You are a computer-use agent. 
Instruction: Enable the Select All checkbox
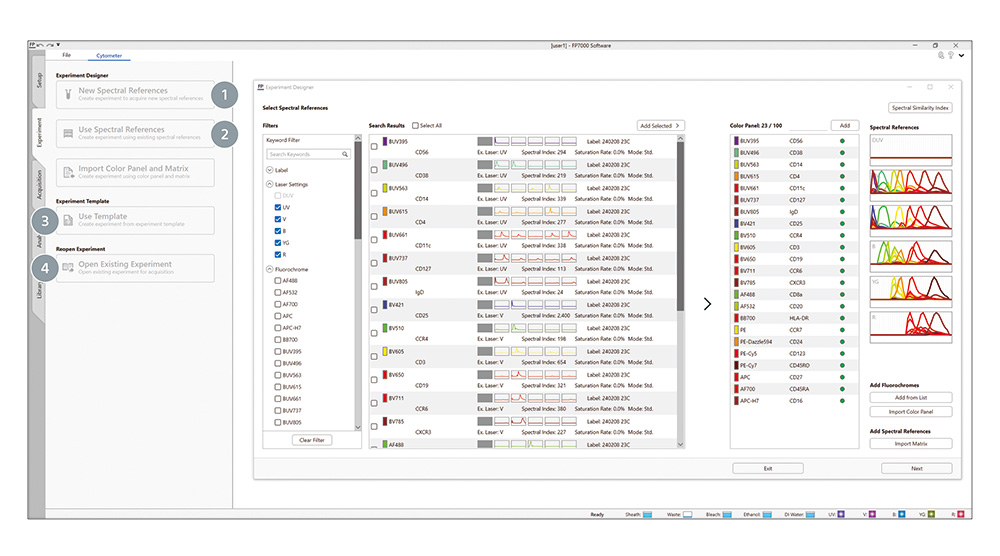coord(416,126)
